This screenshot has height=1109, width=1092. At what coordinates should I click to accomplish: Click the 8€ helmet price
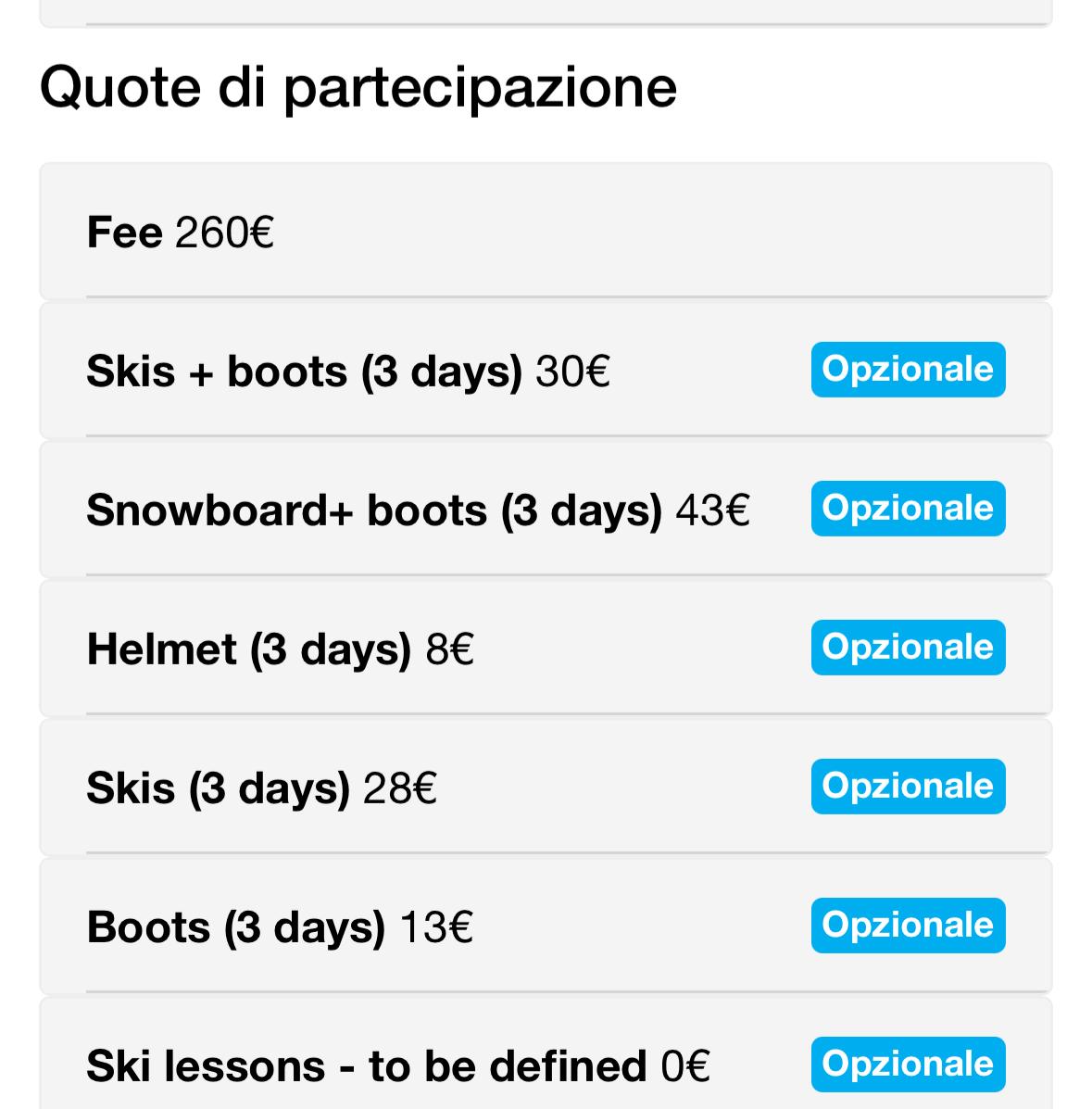(x=450, y=649)
